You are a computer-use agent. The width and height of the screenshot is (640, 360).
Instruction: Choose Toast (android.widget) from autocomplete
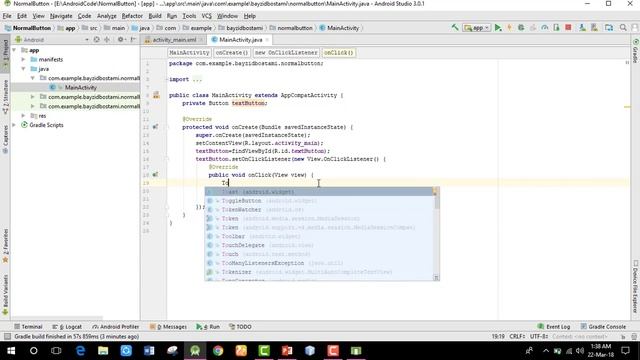pos(320,191)
